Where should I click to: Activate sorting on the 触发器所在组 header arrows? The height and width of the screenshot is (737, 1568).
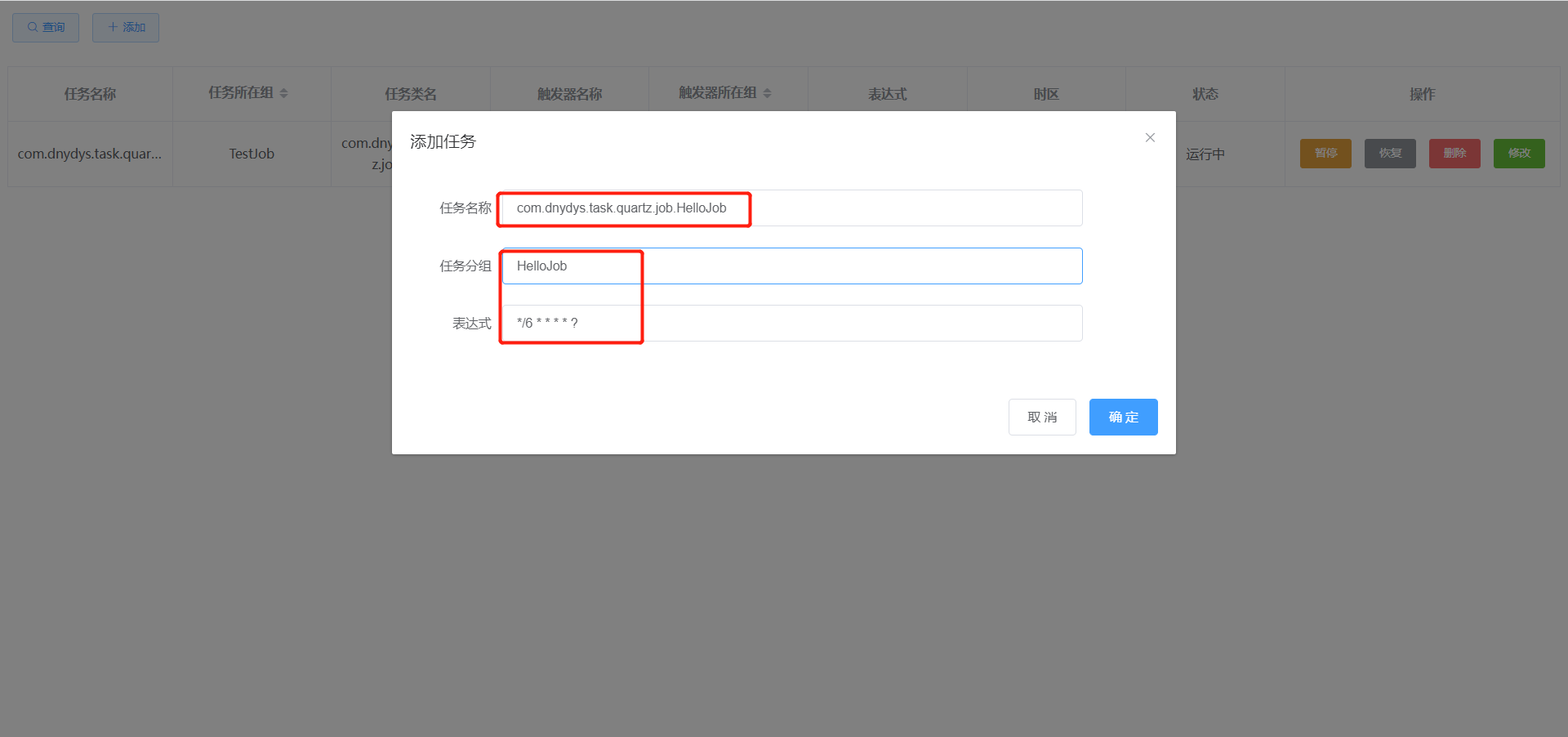click(x=766, y=92)
